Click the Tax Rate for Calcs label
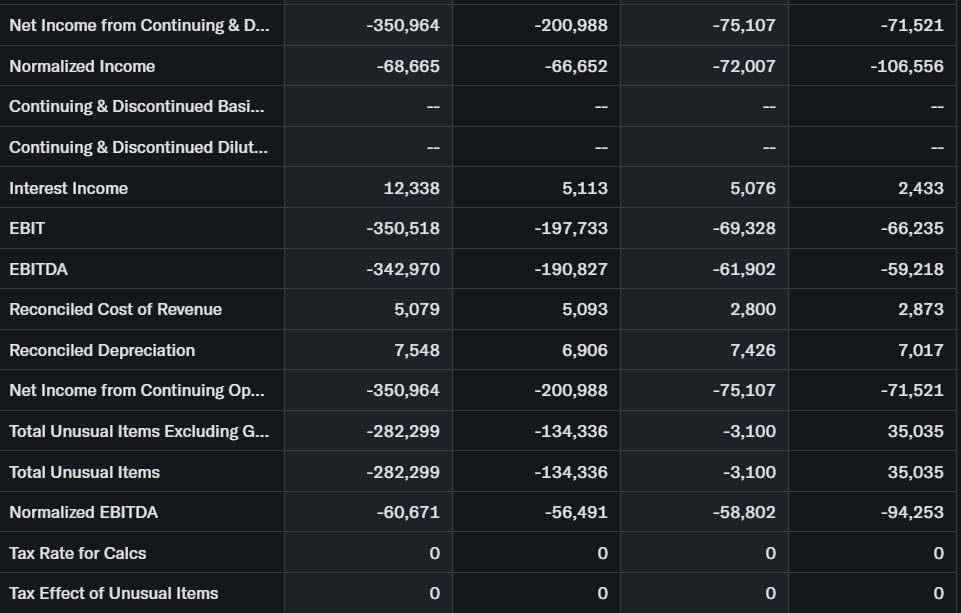The image size is (961, 613). [77, 553]
